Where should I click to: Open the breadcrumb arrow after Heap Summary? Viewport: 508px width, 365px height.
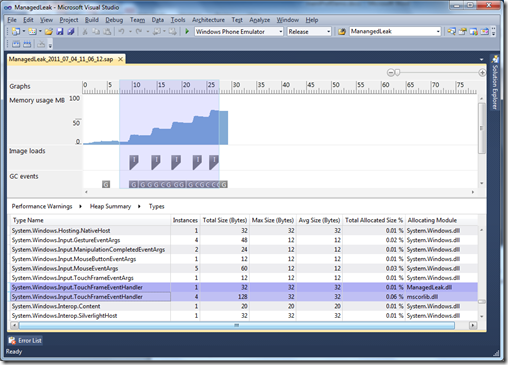pos(139,206)
